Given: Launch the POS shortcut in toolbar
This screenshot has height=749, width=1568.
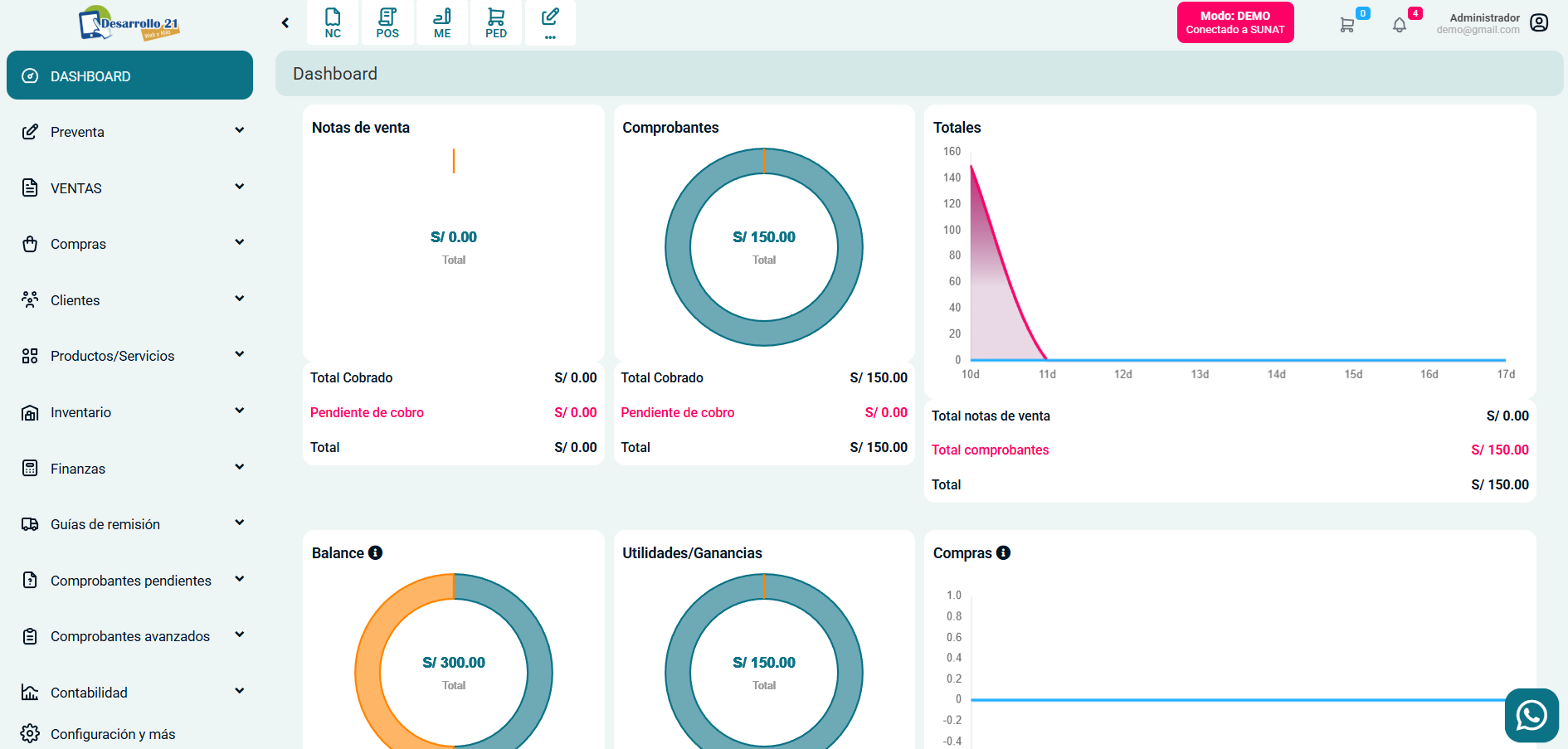Looking at the screenshot, I should point(387,22).
